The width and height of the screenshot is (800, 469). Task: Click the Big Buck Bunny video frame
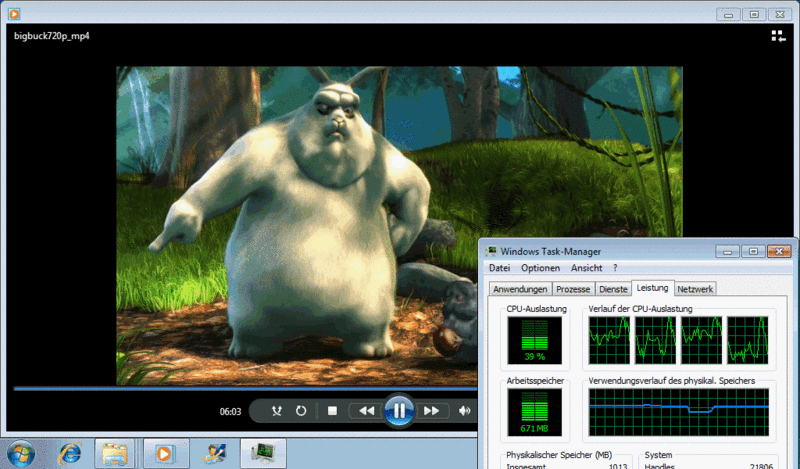pyautogui.click(x=399, y=225)
